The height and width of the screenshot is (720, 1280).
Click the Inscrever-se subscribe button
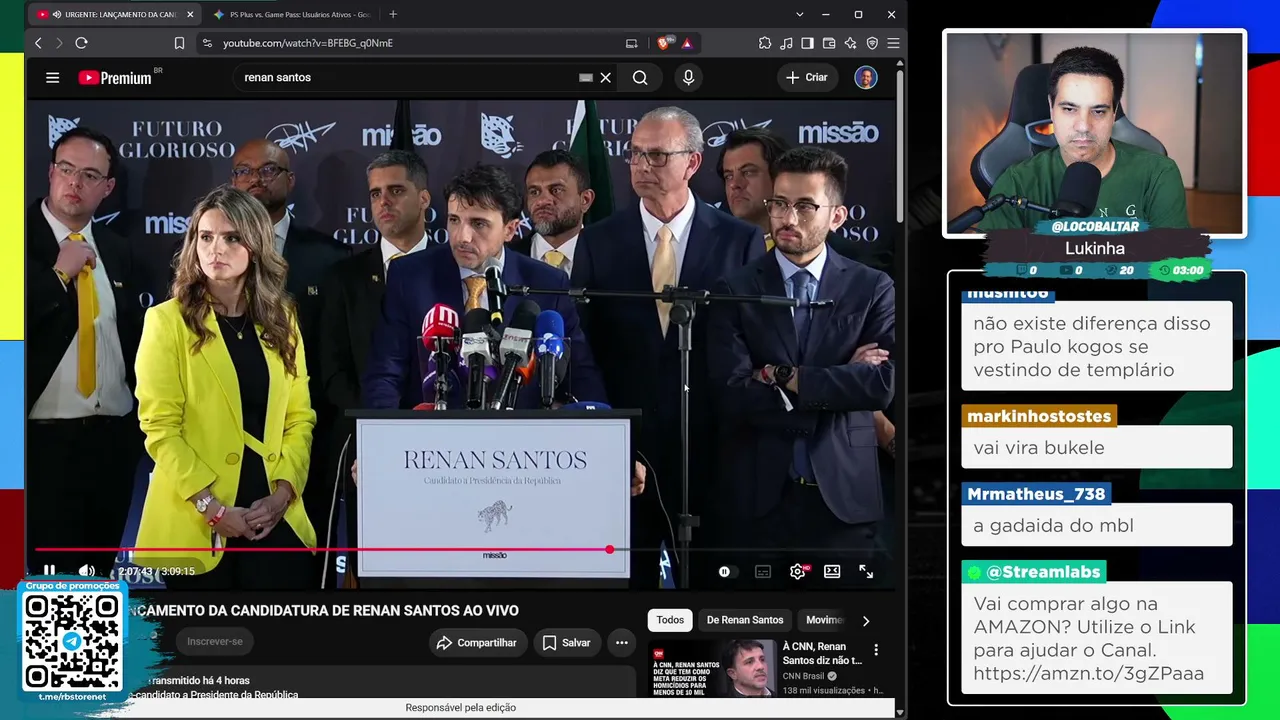[x=215, y=641]
